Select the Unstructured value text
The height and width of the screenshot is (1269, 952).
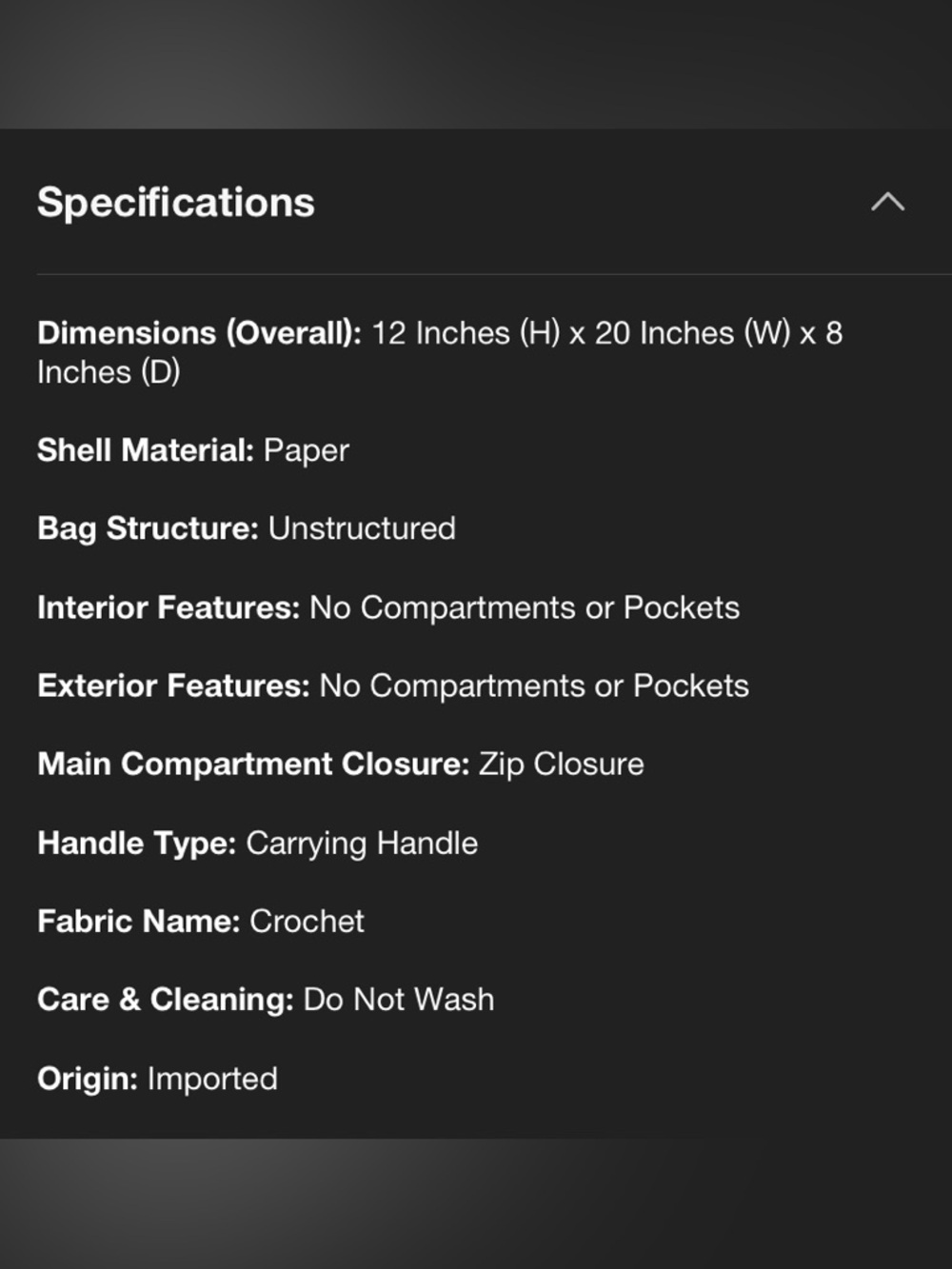362,528
